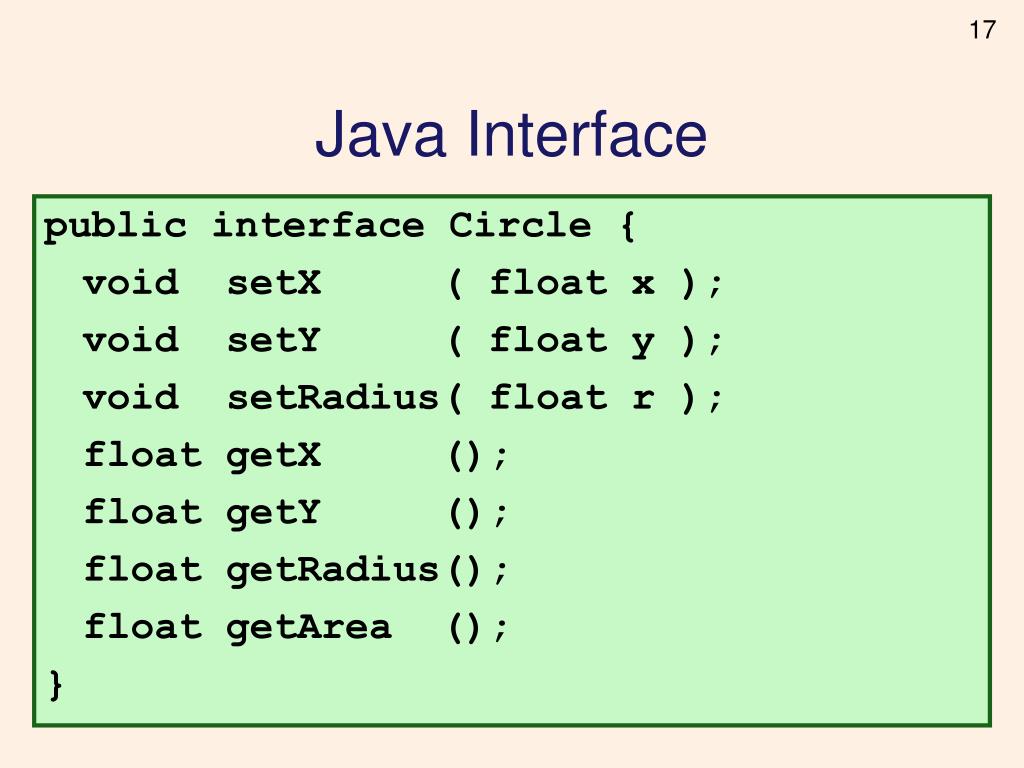Click the setRadius method name
Screen dimensions: 1024x768
(332, 398)
